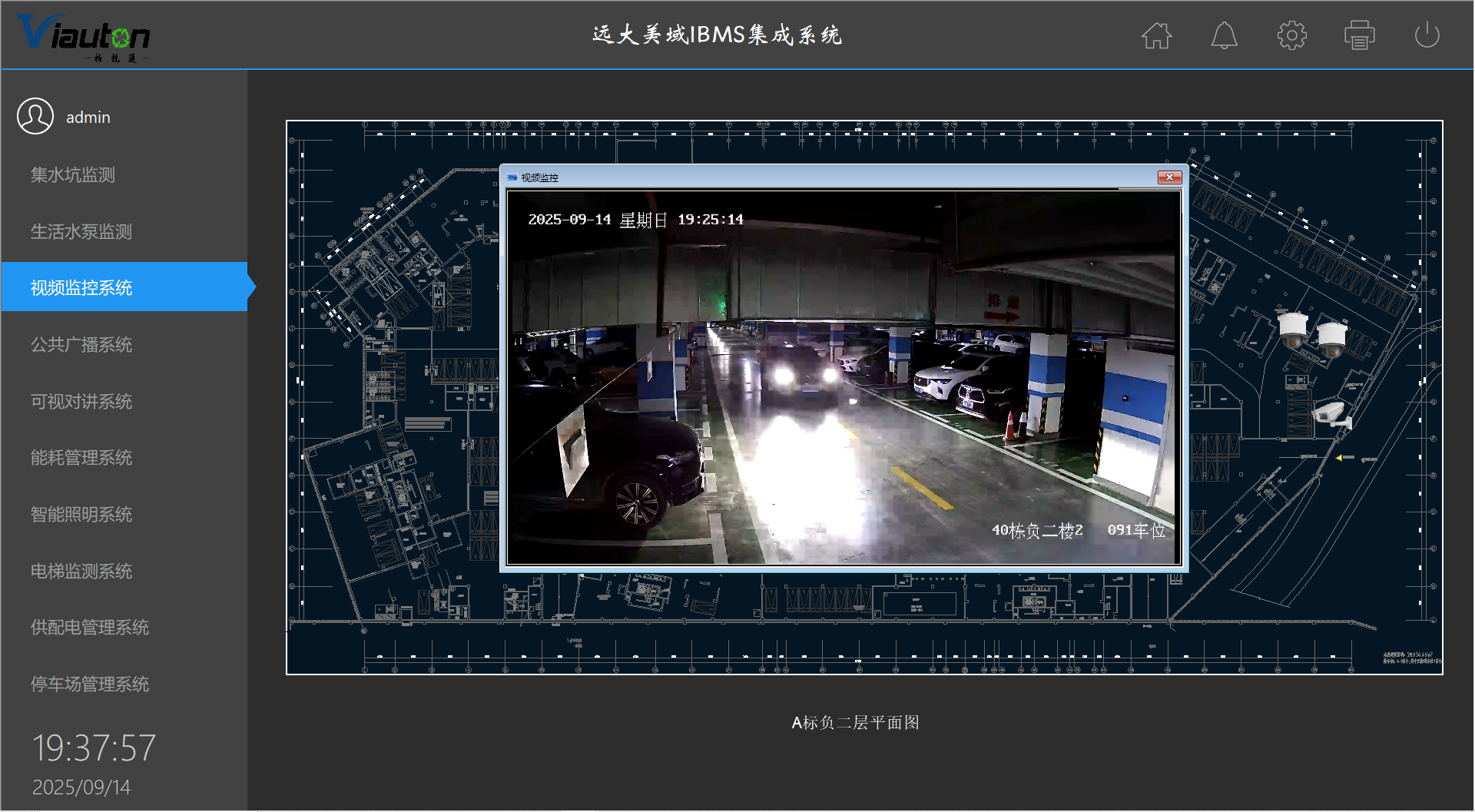Screen dimensions: 1475x812
Task: Switch to 能耗管理系统 in the sidebar
Action: point(81,458)
